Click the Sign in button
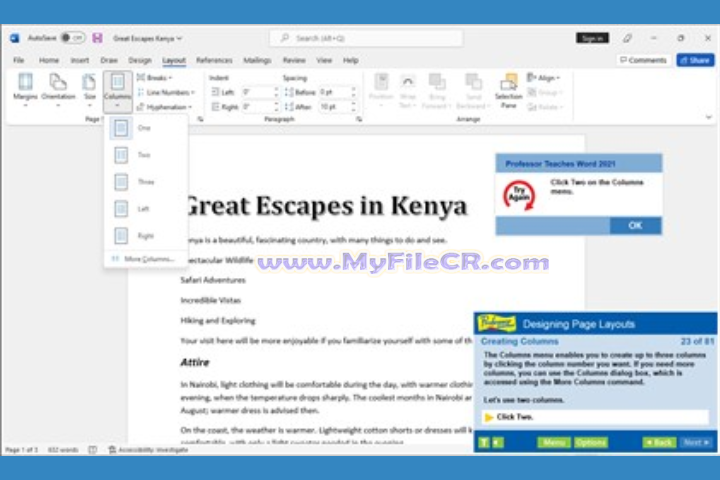 592,38
